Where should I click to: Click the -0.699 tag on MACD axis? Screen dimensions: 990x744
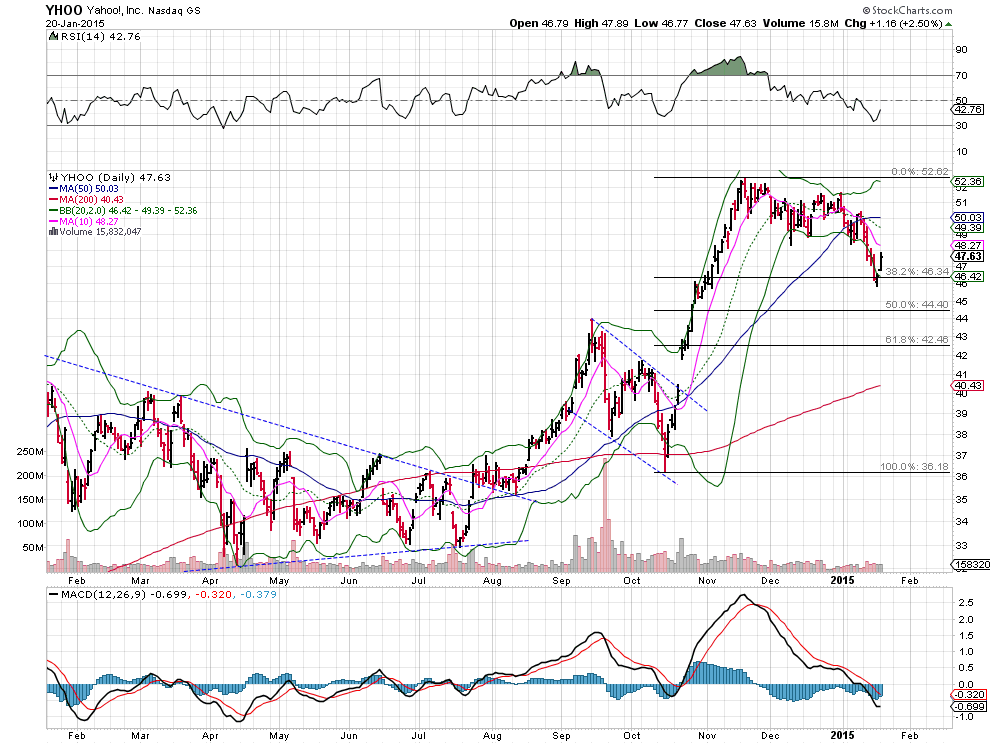(x=968, y=706)
